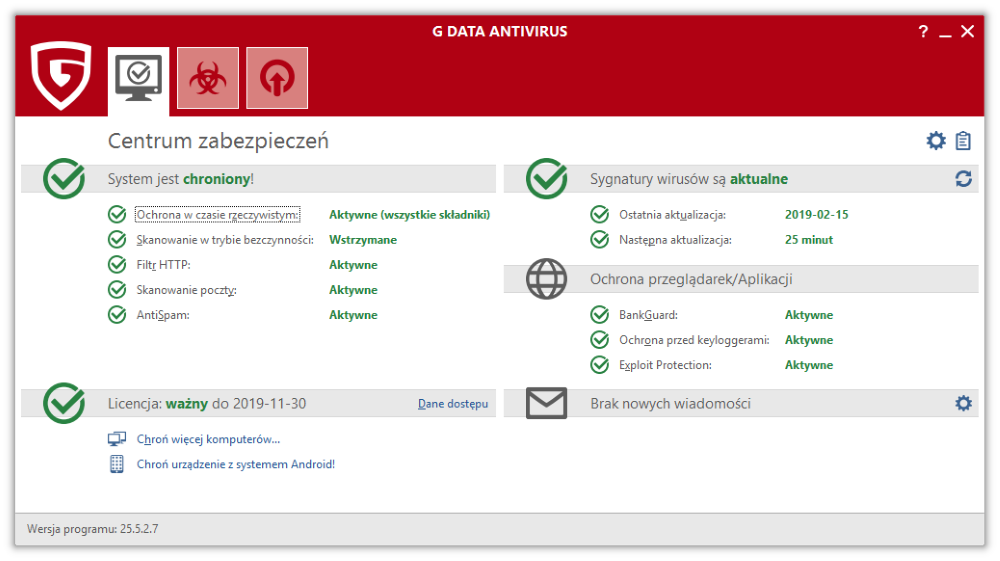Click Brak nowych wiadomości header
This screenshot has height=561, width=1000.
[670, 404]
